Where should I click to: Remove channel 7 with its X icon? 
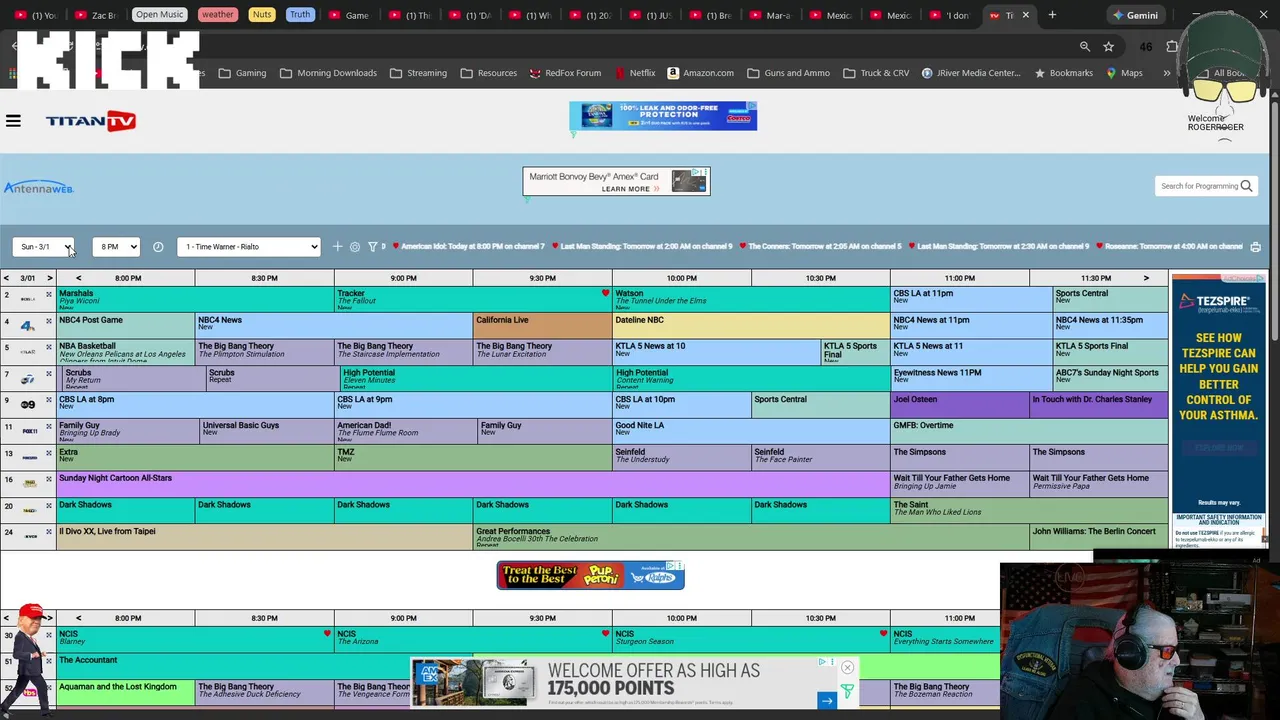click(x=48, y=373)
